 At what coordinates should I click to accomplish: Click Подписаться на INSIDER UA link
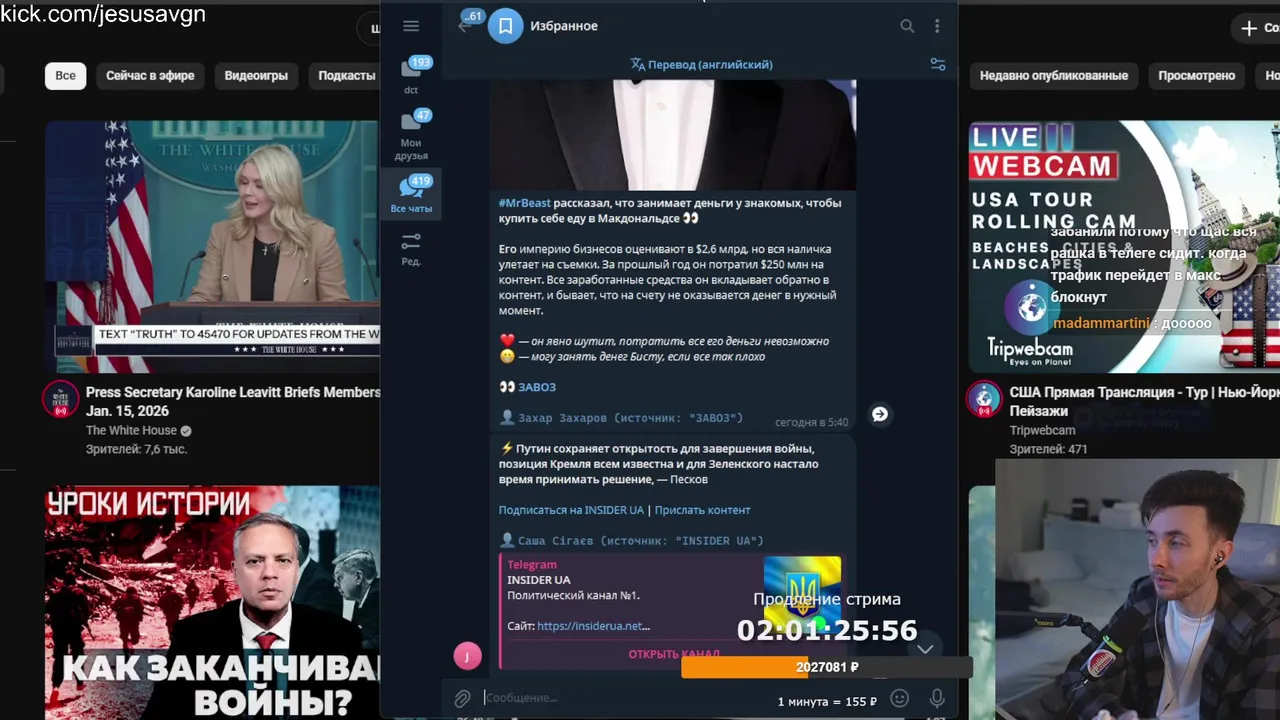click(571, 510)
